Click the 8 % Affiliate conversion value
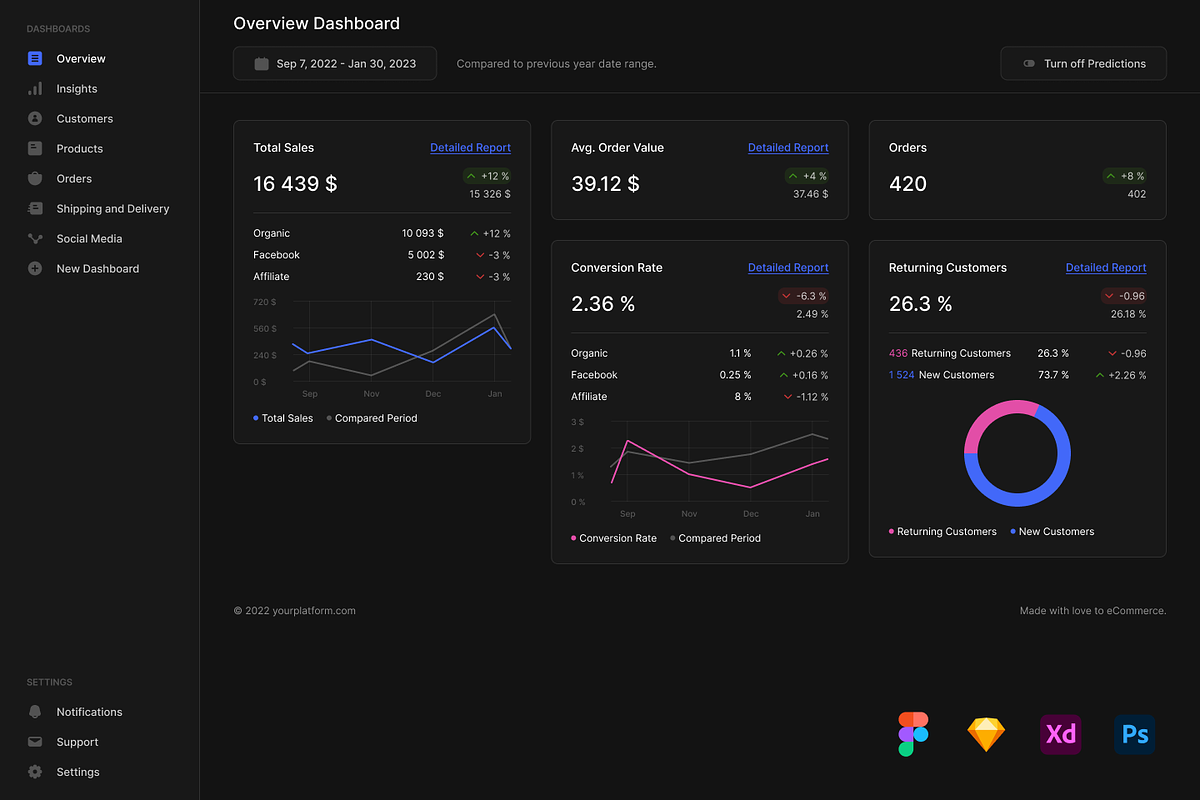 [742, 397]
